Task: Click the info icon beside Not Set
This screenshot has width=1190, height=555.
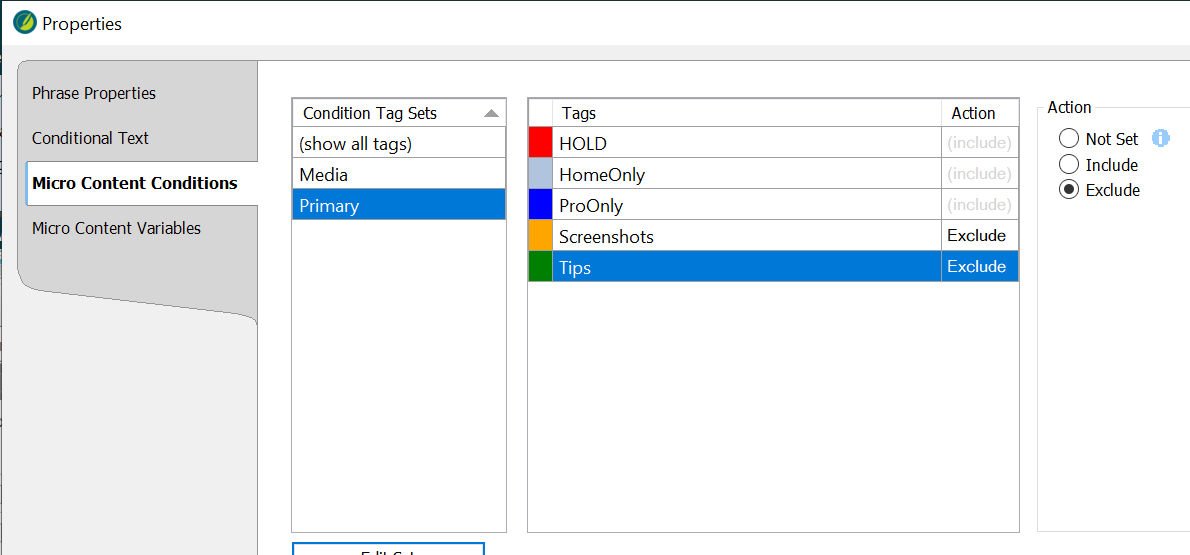Action: 1160,139
